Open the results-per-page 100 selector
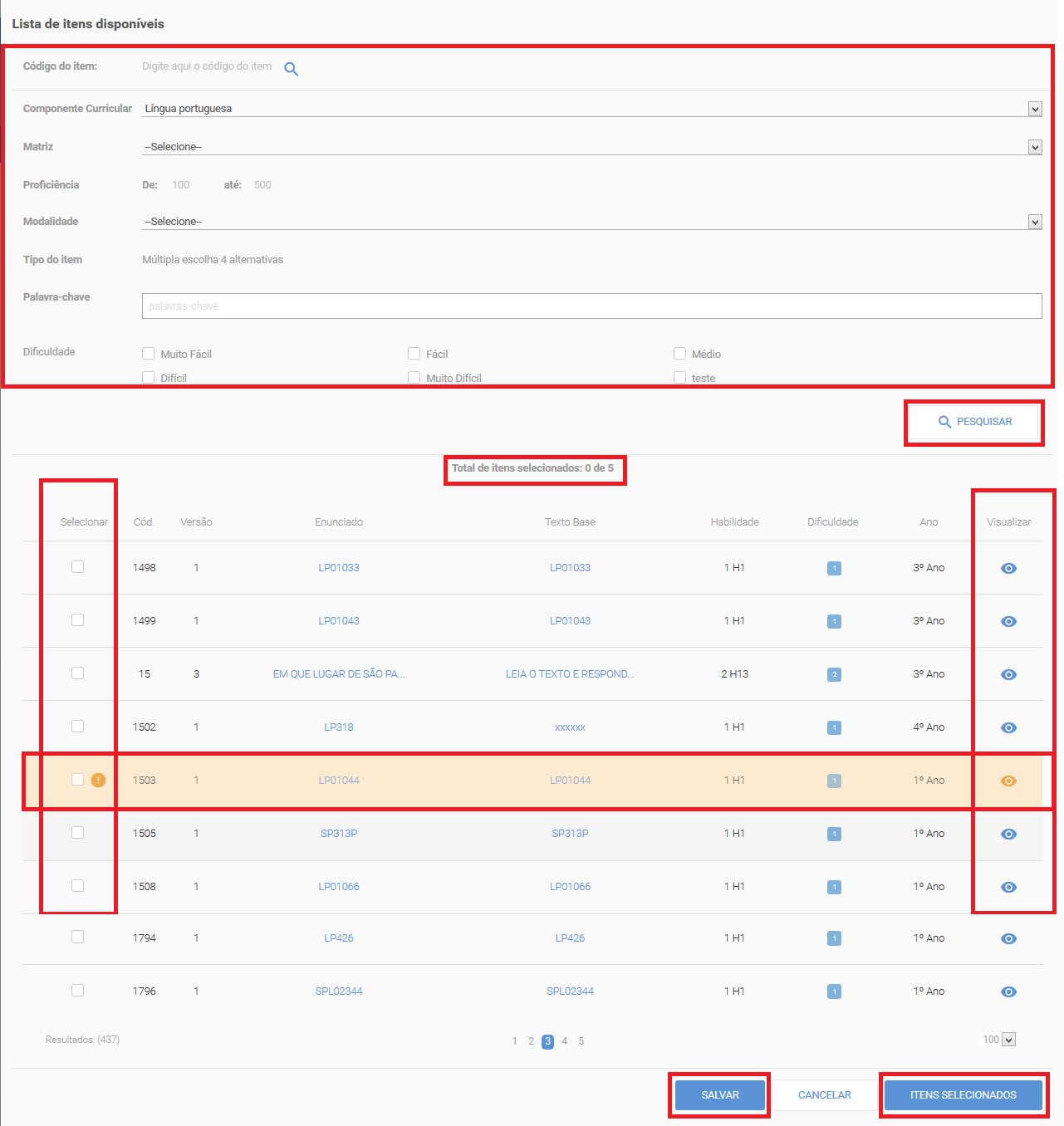Image resolution: width=1064 pixels, height=1126 pixels. [x=998, y=1040]
